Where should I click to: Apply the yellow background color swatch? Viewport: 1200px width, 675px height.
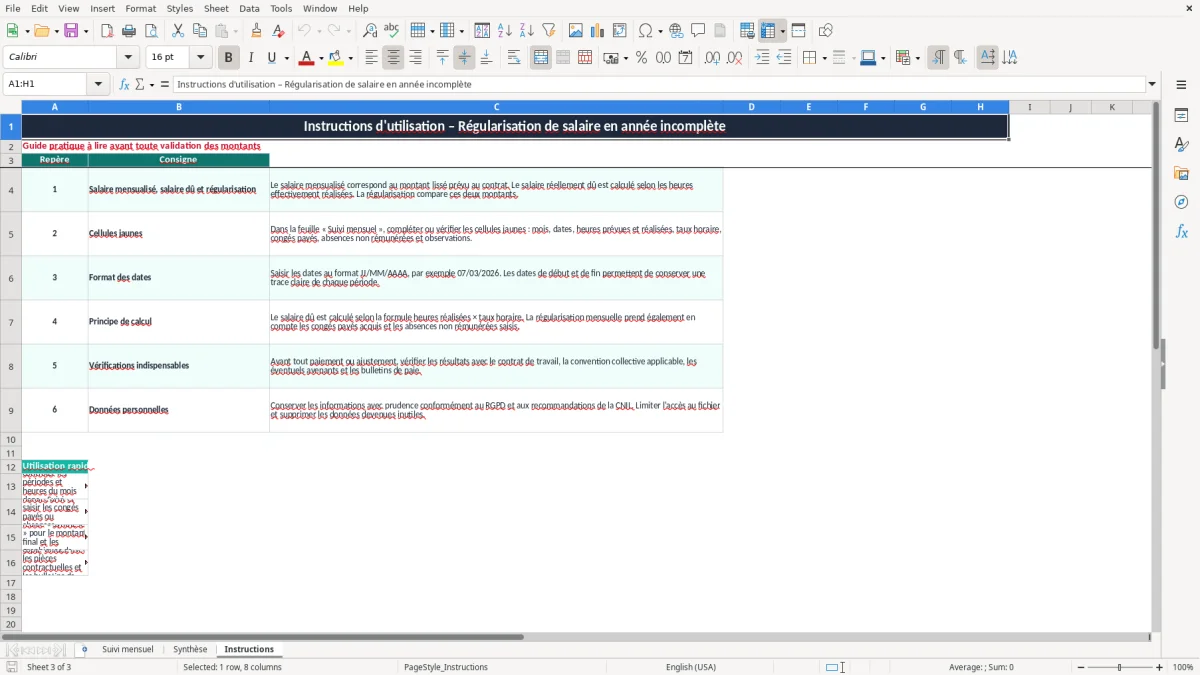(x=336, y=58)
